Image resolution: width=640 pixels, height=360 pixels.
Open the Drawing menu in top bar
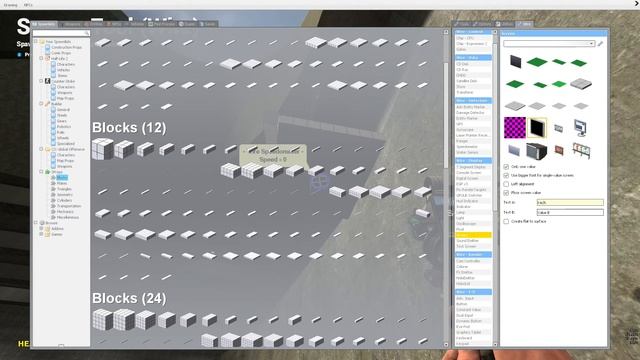(x=10, y=5)
